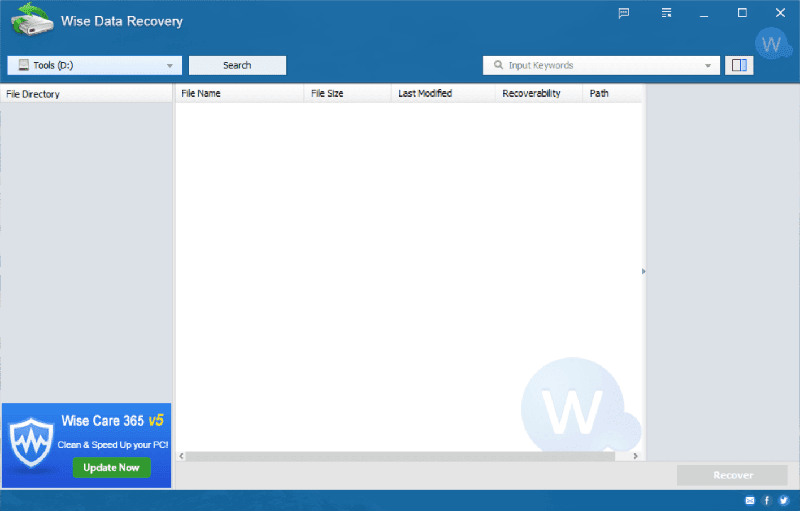Sort by the File Name column header

(x=240, y=93)
